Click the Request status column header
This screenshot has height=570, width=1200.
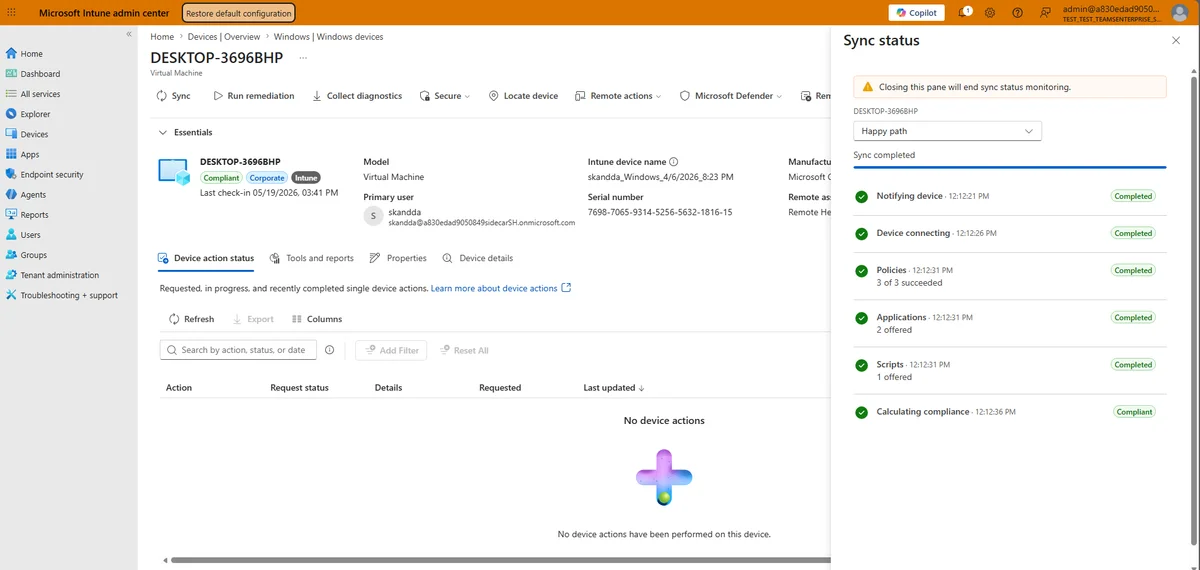[299, 387]
